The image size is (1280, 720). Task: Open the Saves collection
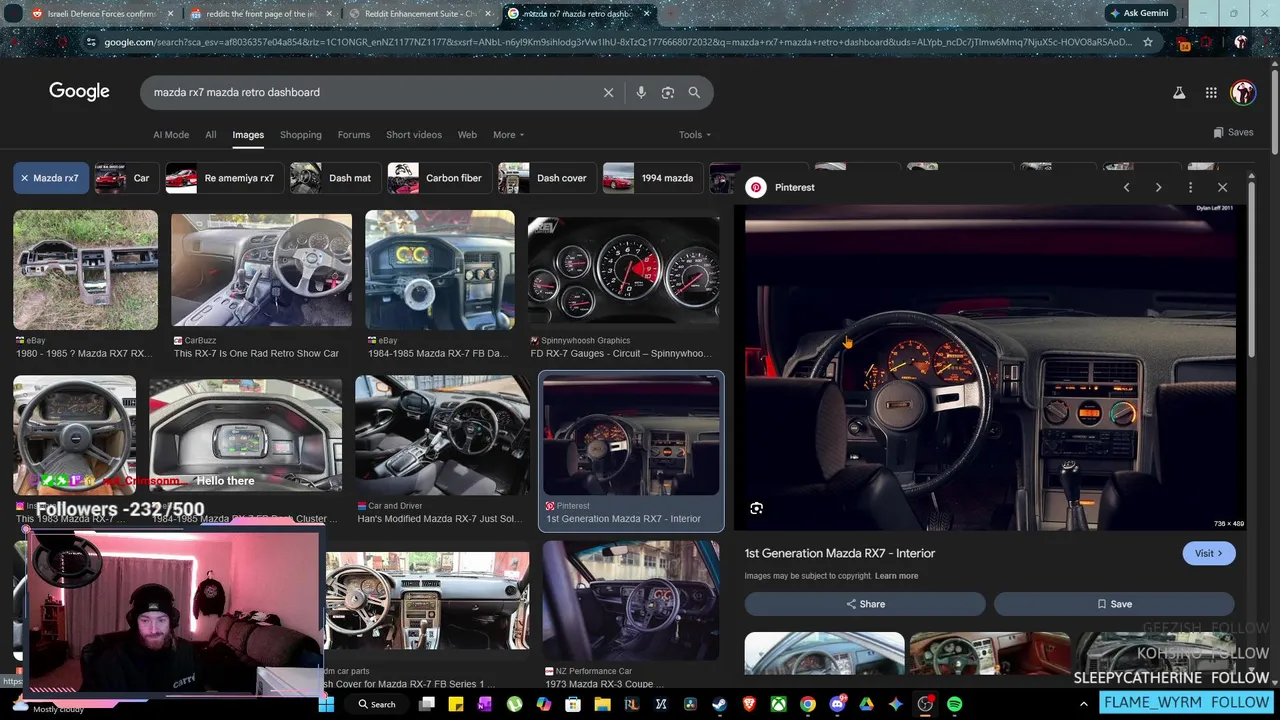tap(1233, 132)
